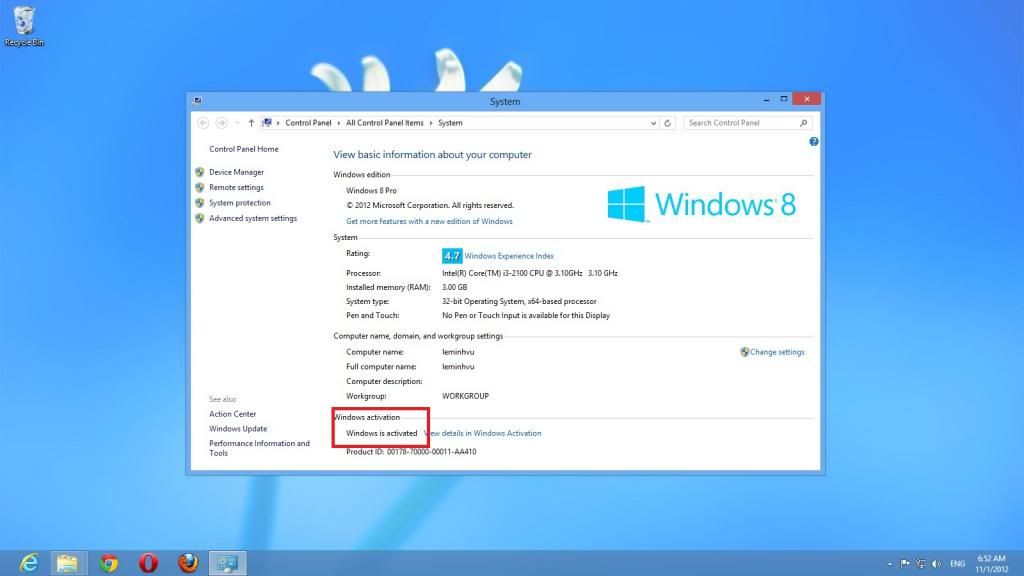Open System protection

pos(240,203)
